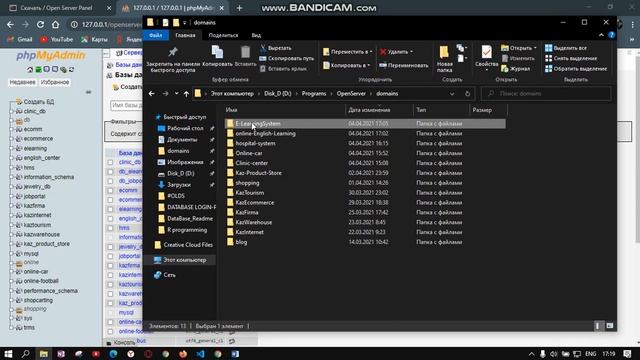Screen dimensions: 640x360
Task: Check the clinic_db checkbox in phpMyAdmin table
Action: [110, 162]
